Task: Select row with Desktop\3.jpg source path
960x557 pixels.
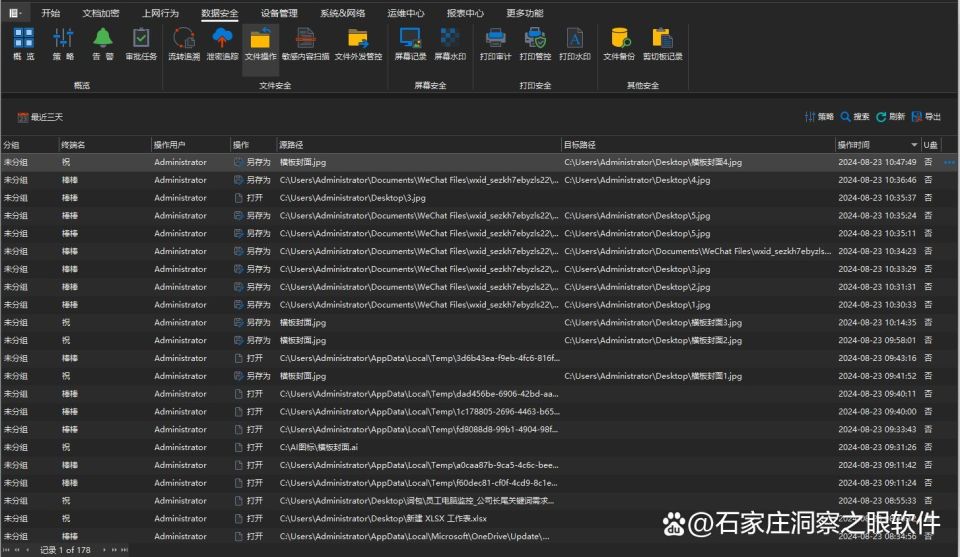Action: coord(478,198)
